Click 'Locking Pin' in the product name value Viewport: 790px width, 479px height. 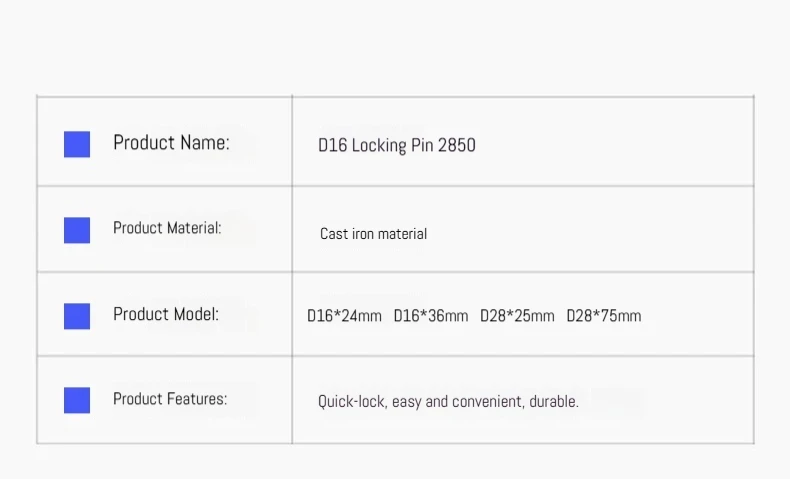click(x=393, y=145)
